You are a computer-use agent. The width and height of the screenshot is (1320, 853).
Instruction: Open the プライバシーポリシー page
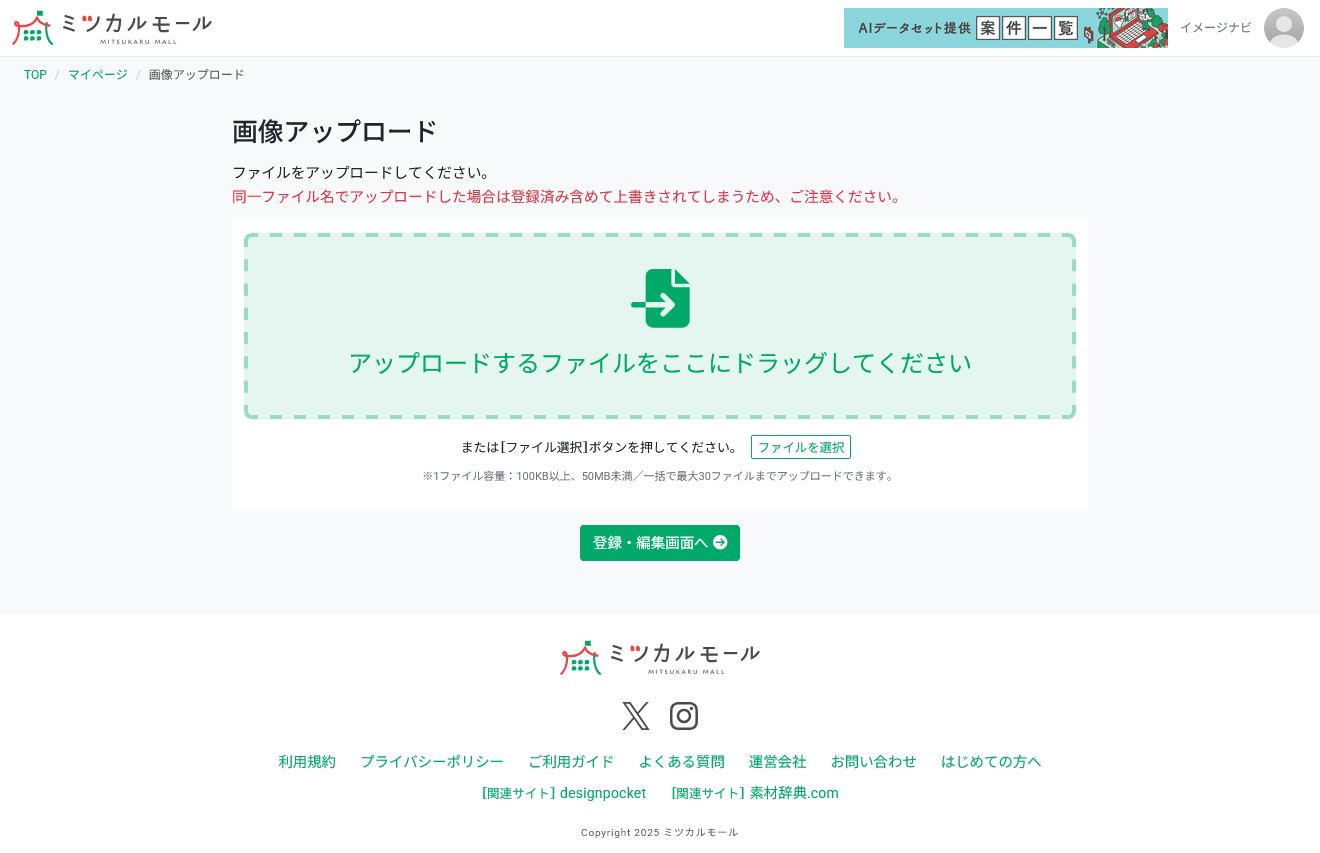click(432, 761)
